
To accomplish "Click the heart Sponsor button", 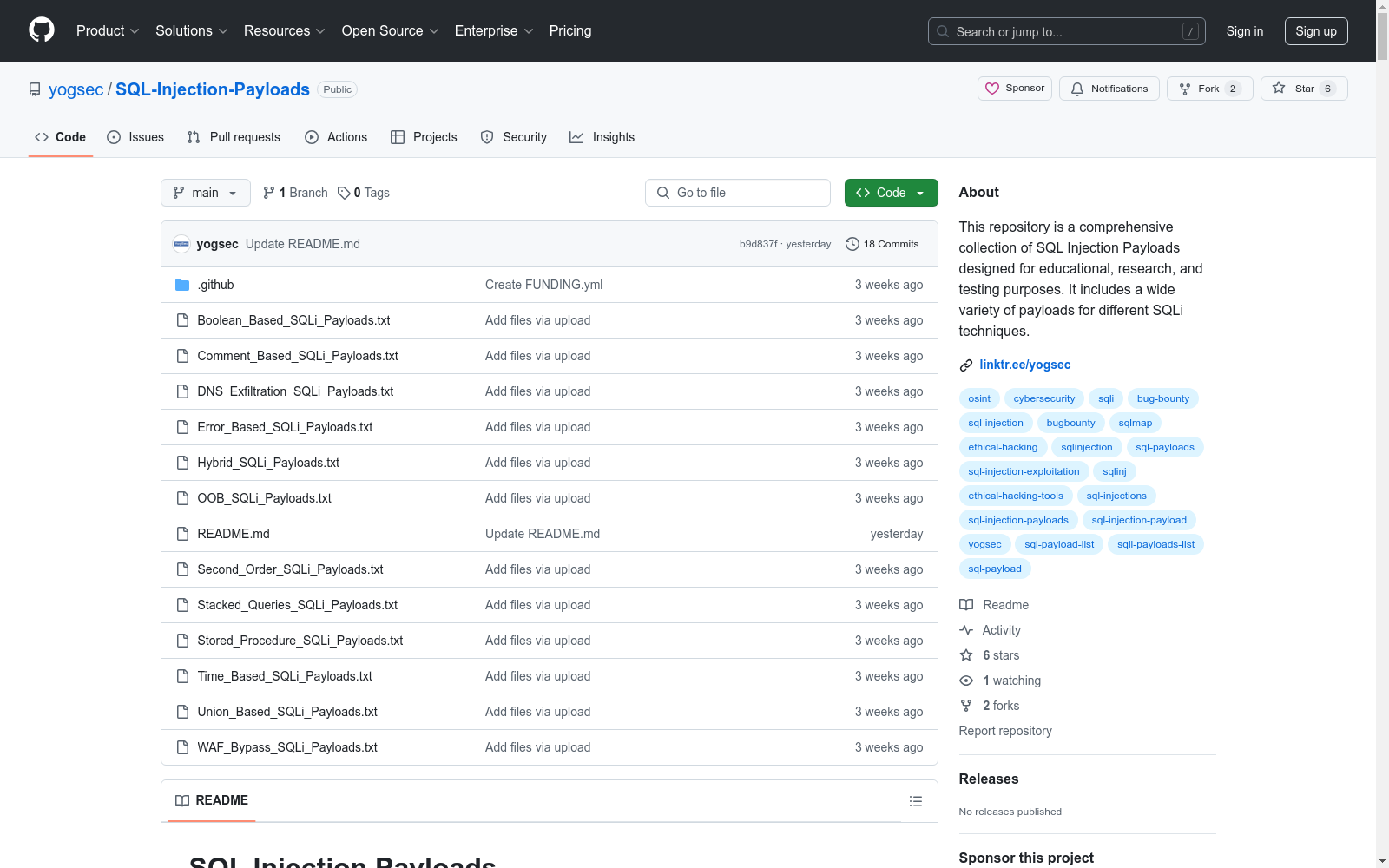I will 1014,89.
